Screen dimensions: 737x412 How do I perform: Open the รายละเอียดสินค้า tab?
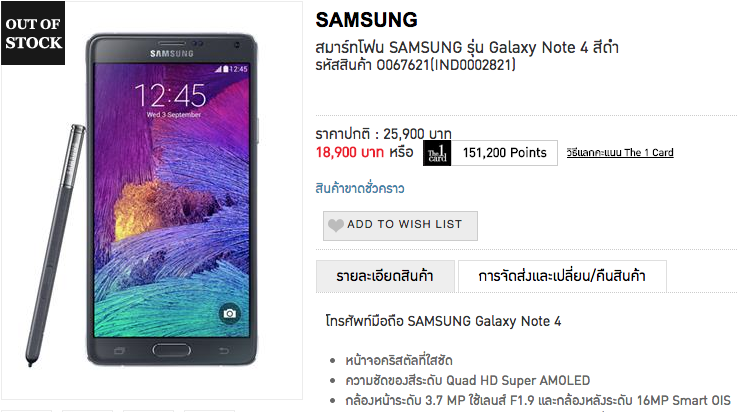tap(385, 276)
